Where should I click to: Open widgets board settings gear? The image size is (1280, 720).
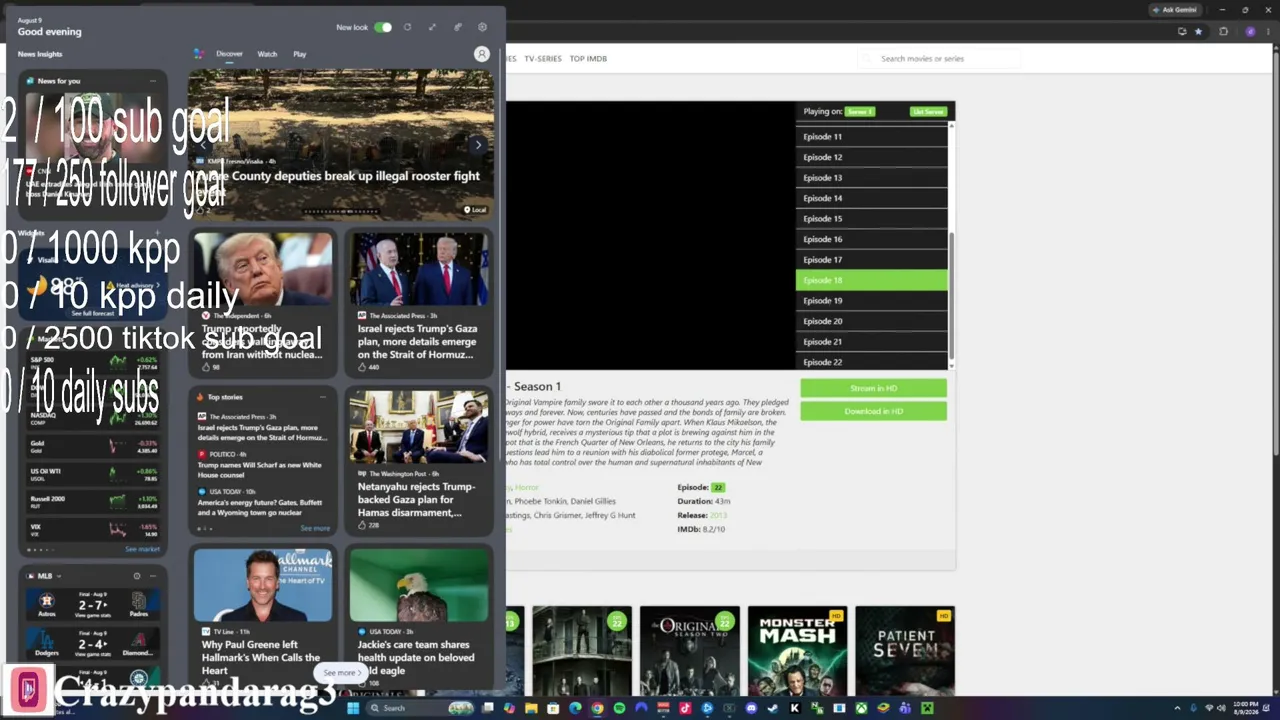pos(482,27)
